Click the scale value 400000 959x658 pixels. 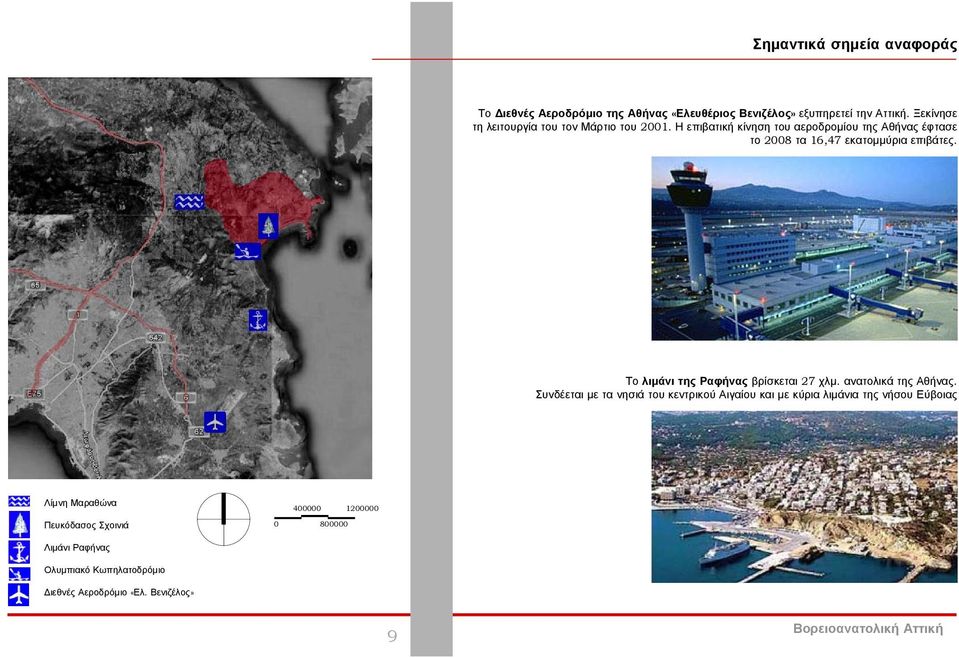[307, 508]
